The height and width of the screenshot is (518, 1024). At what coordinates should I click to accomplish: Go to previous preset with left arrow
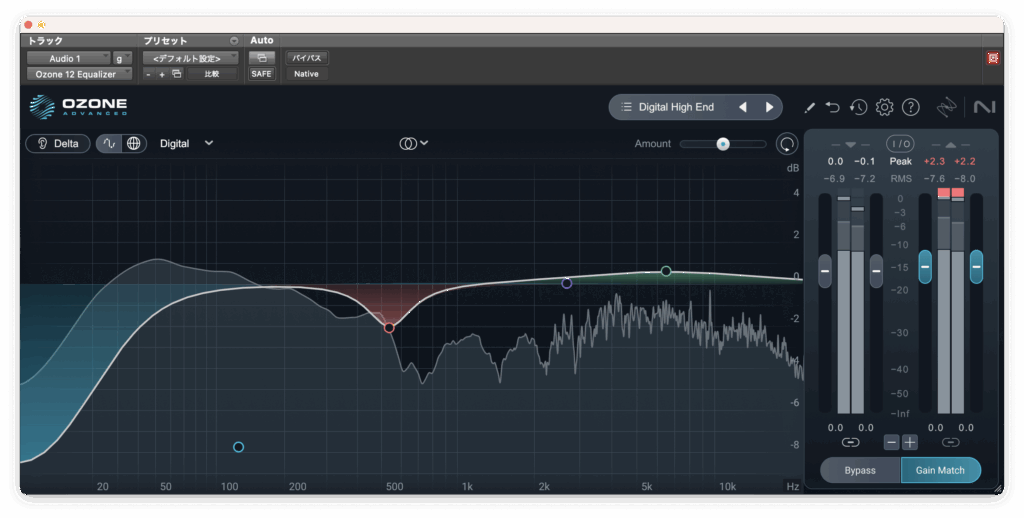pos(742,107)
